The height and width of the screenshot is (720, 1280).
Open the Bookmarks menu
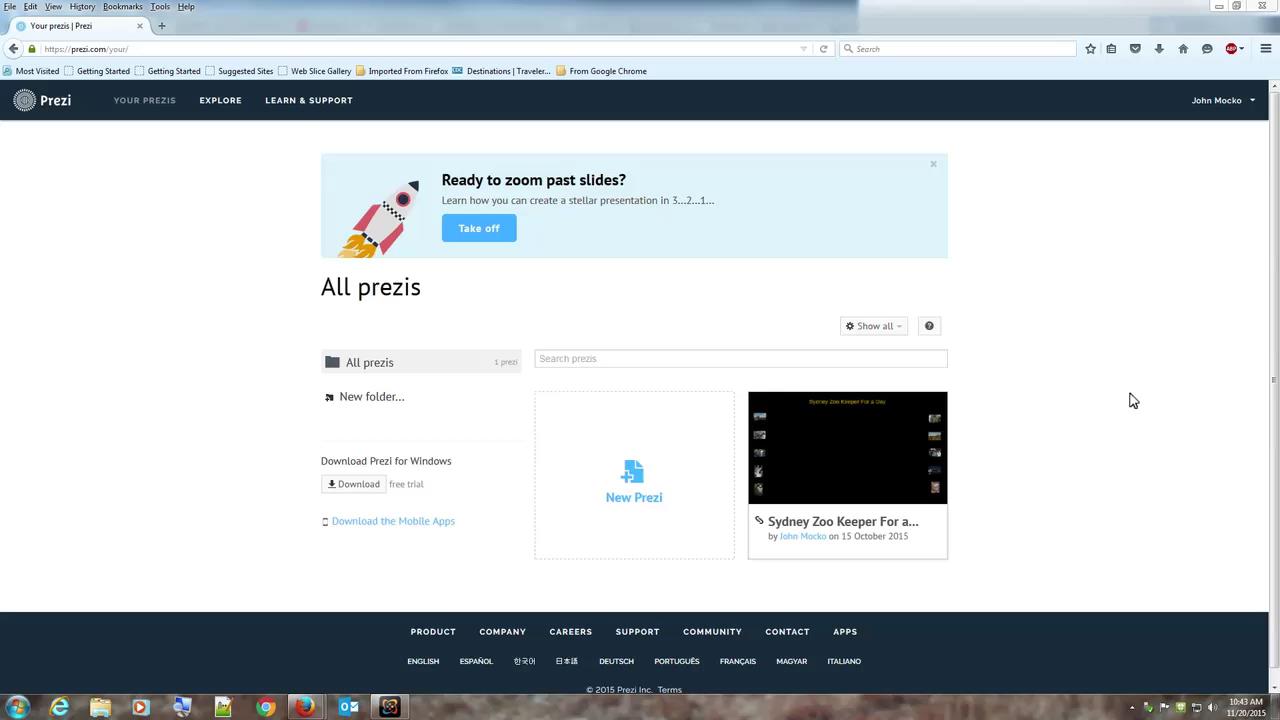coord(123,6)
